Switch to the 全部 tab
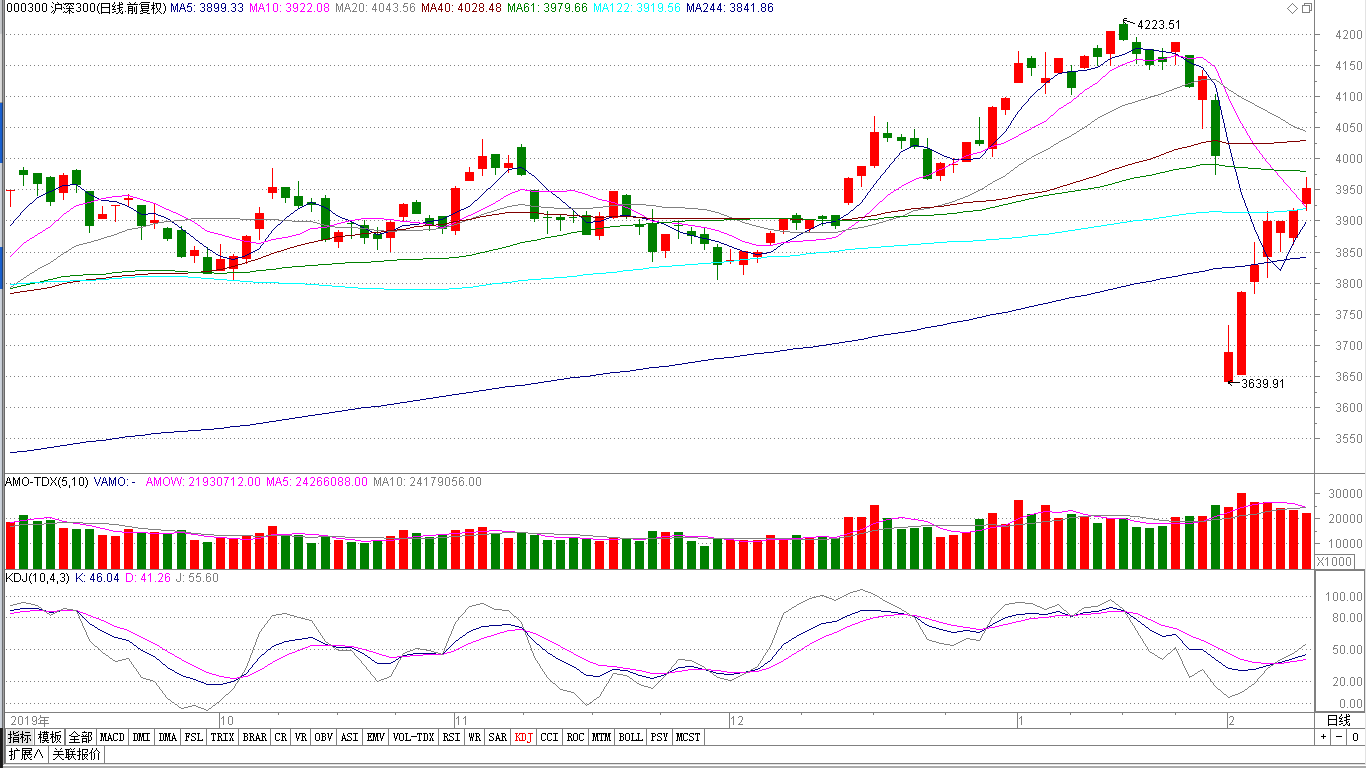The image size is (1366, 768). point(81,737)
